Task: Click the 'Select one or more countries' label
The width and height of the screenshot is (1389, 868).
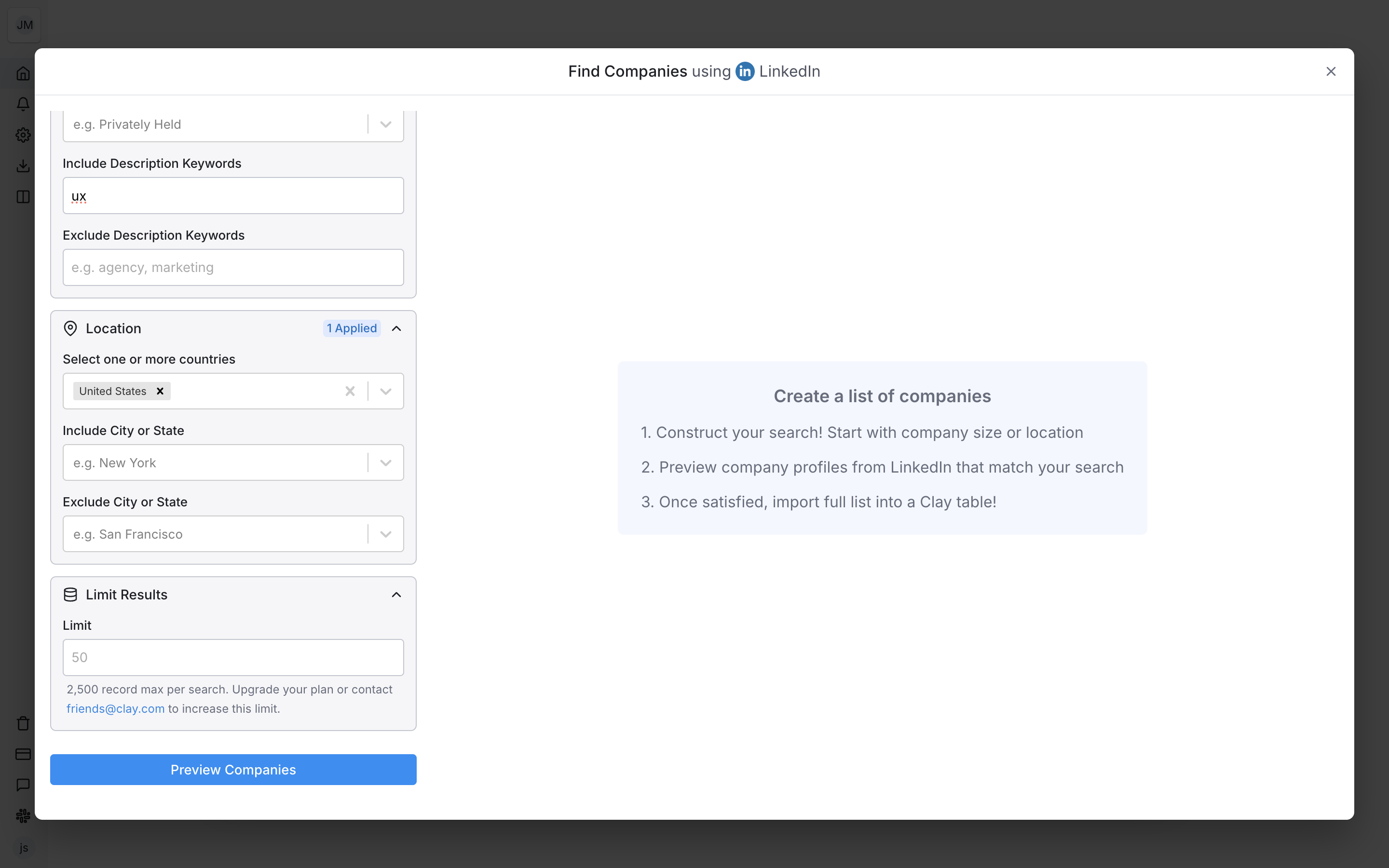Action: (x=149, y=359)
